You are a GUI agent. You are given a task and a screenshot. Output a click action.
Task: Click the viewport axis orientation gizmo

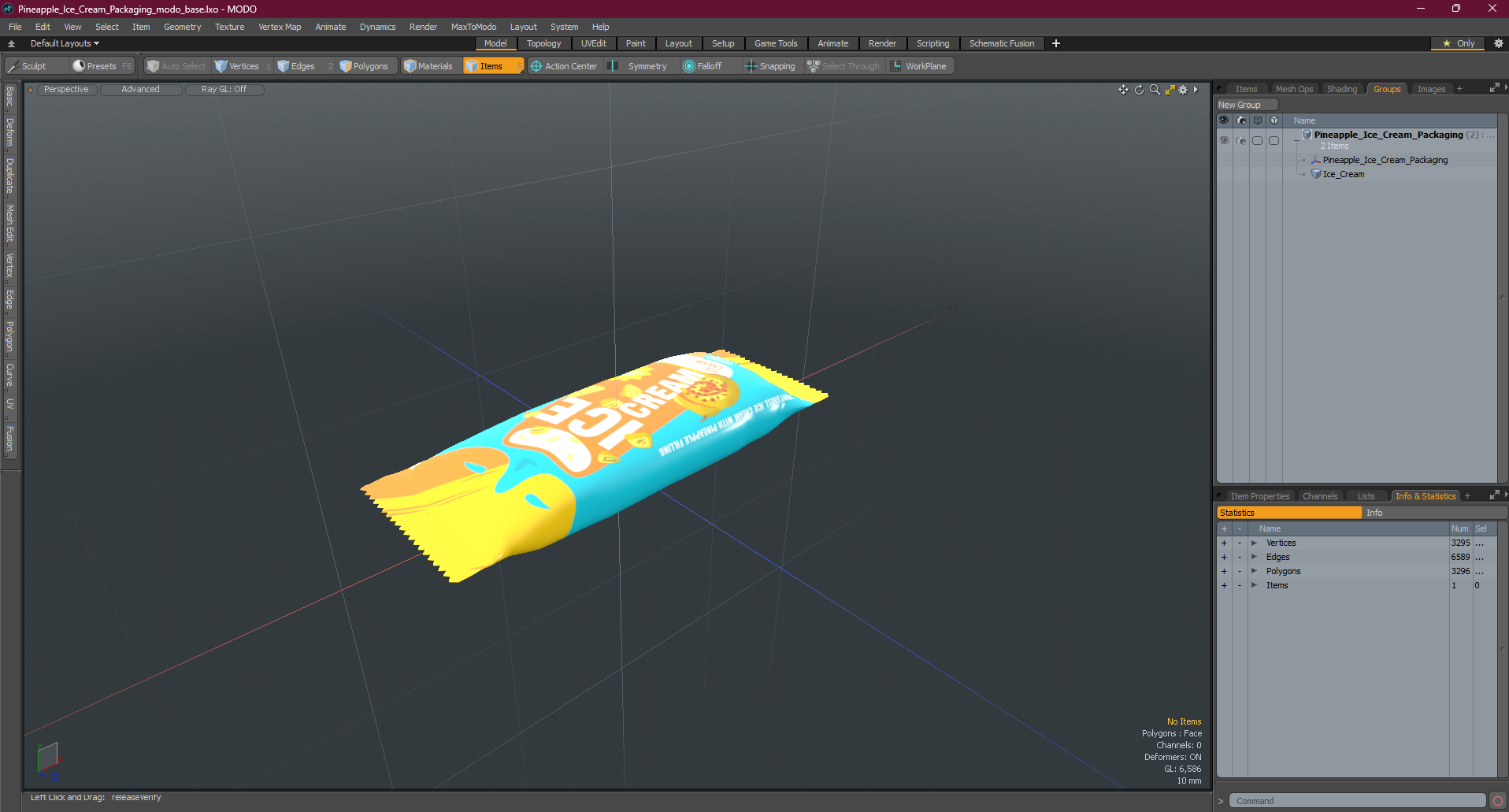click(x=47, y=760)
